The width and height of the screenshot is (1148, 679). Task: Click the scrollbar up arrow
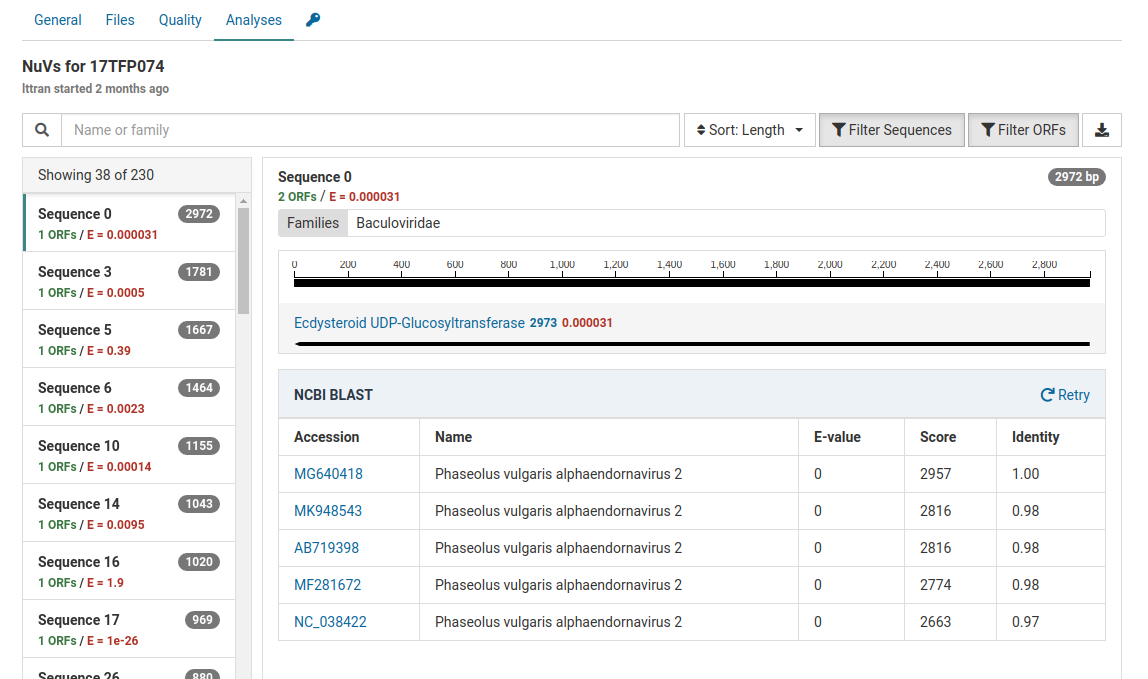pos(244,201)
